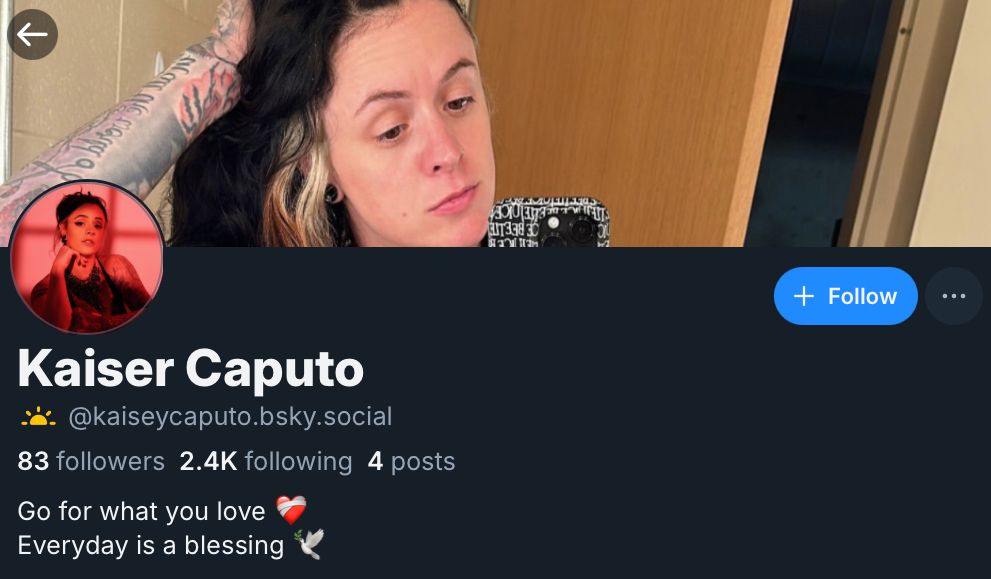991x579 pixels.
Task: View the banner header photo
Action: 496,123
